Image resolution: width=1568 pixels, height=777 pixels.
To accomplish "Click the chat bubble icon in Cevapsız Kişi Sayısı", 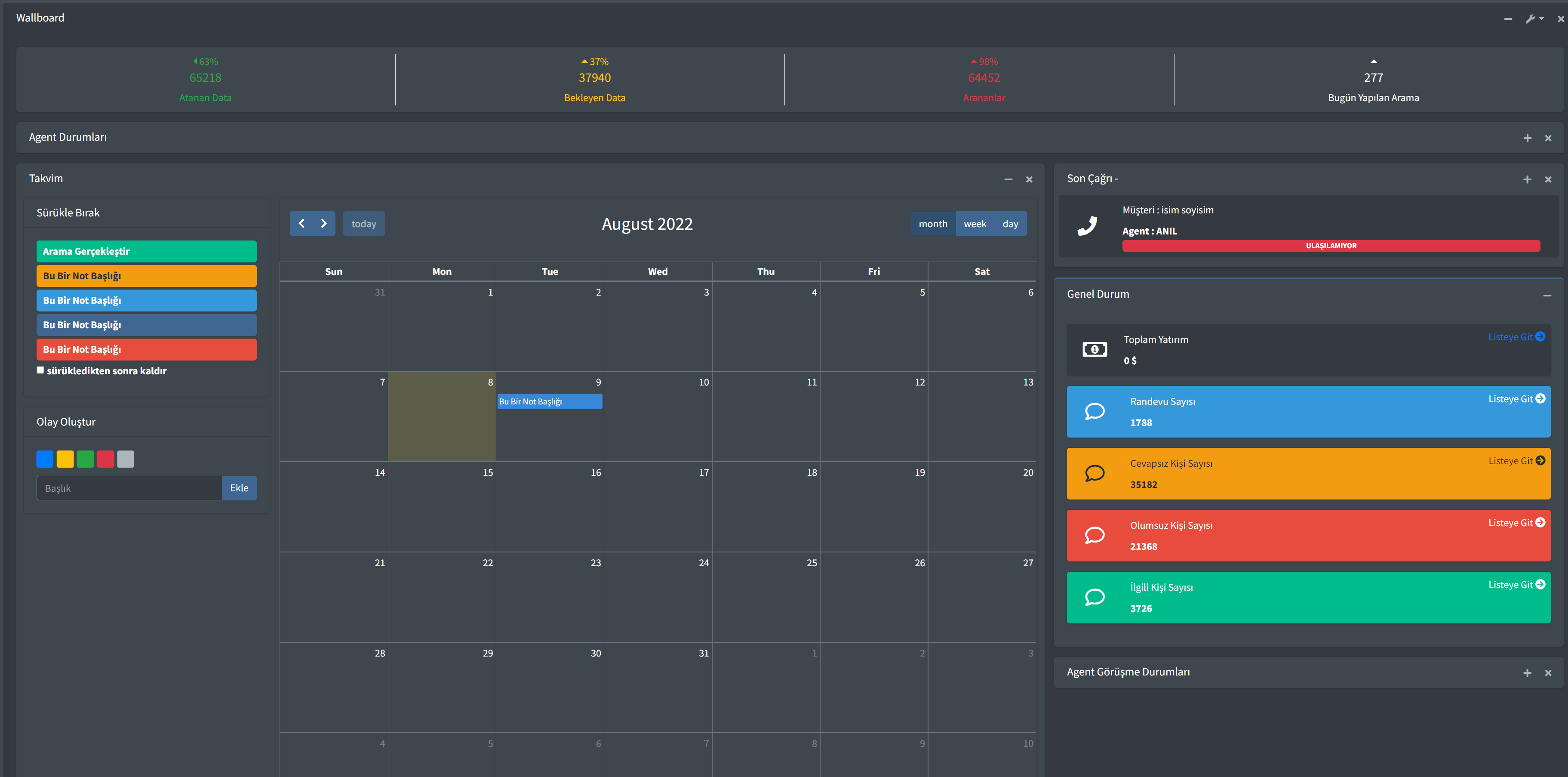I will point(1095,473).
